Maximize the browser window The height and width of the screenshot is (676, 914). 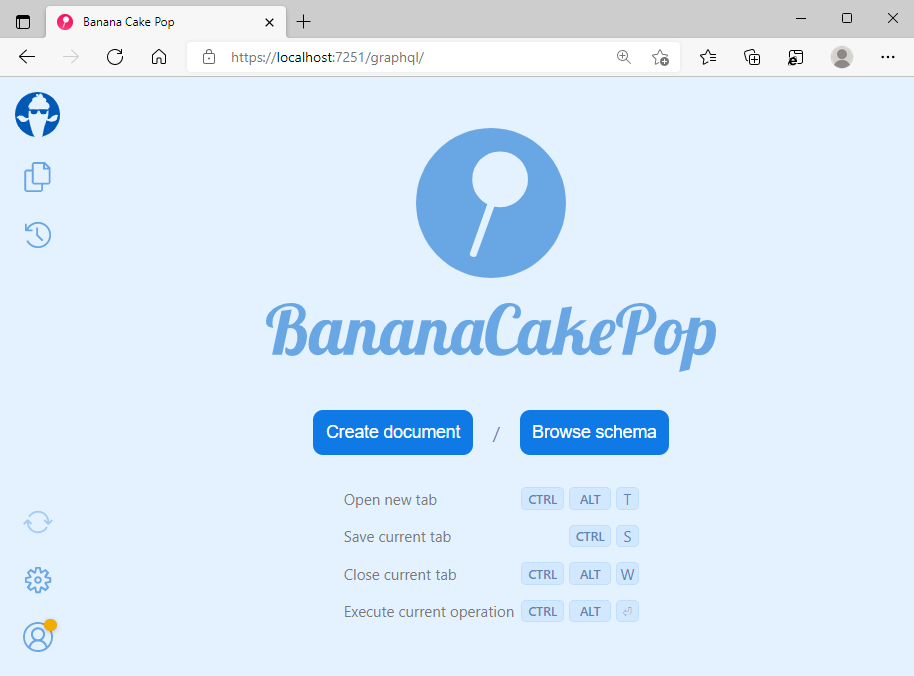[x=847, y=19]
